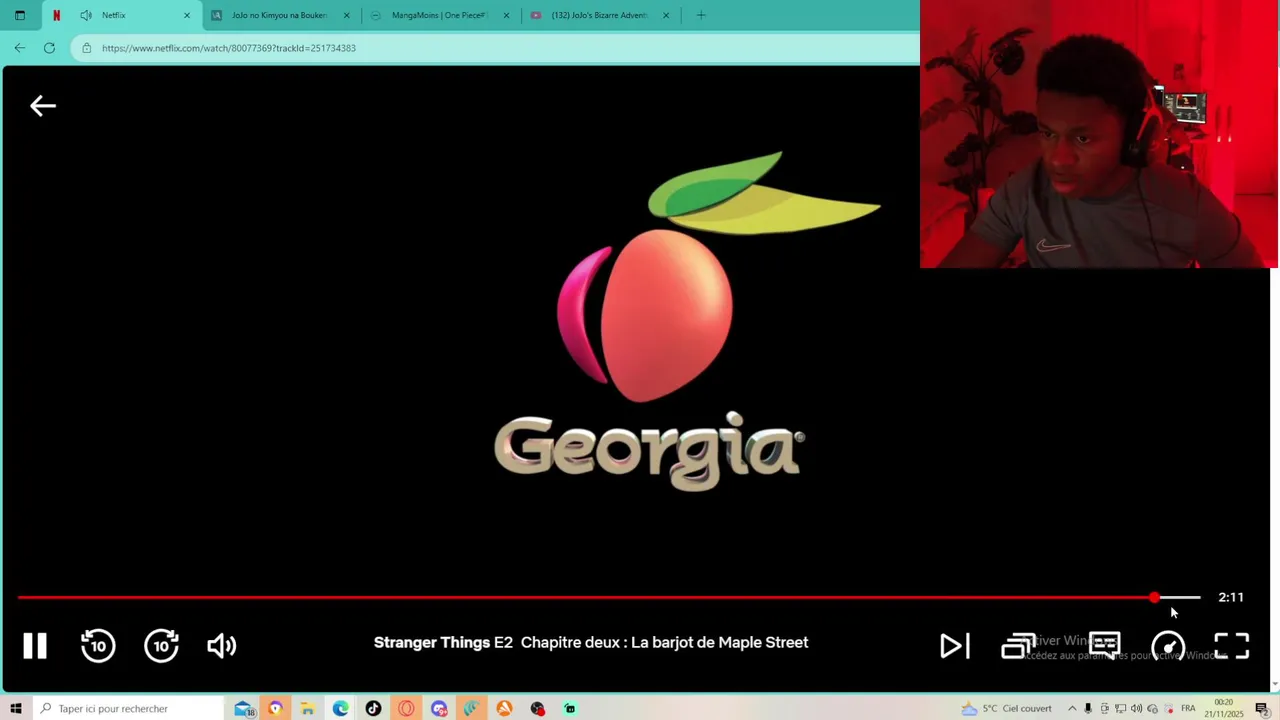Show hidden system tray icons
1280x720 pixels.
coord(1072,708)
